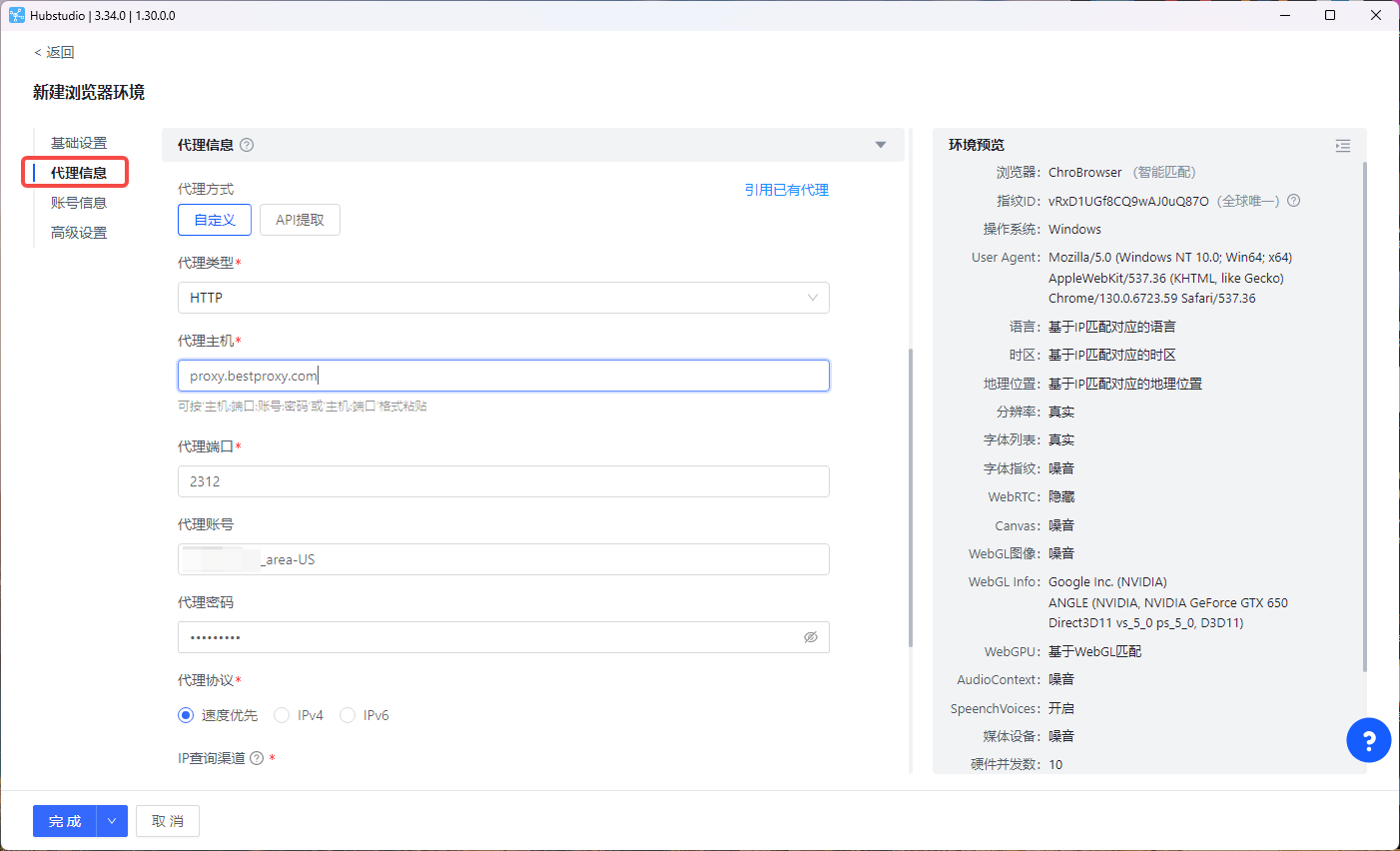Focus the 代理端口 field showing 2312
1400x851 pixels.
click(503, 481)
